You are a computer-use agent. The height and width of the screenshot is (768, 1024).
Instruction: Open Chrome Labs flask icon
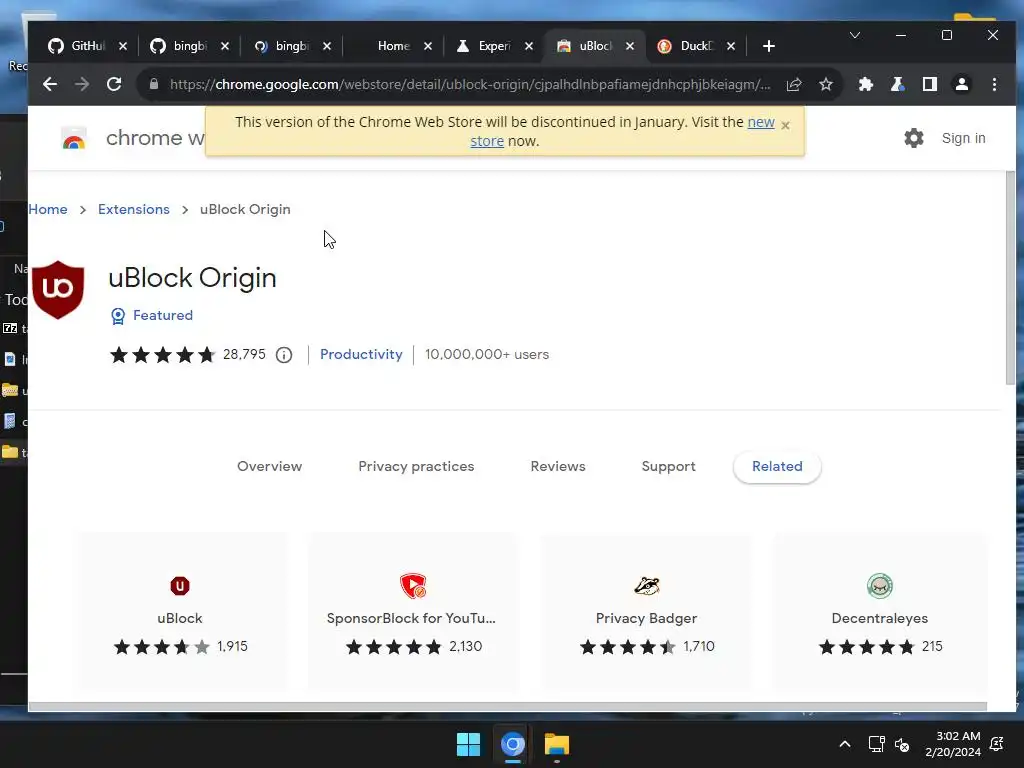[898, 84]
